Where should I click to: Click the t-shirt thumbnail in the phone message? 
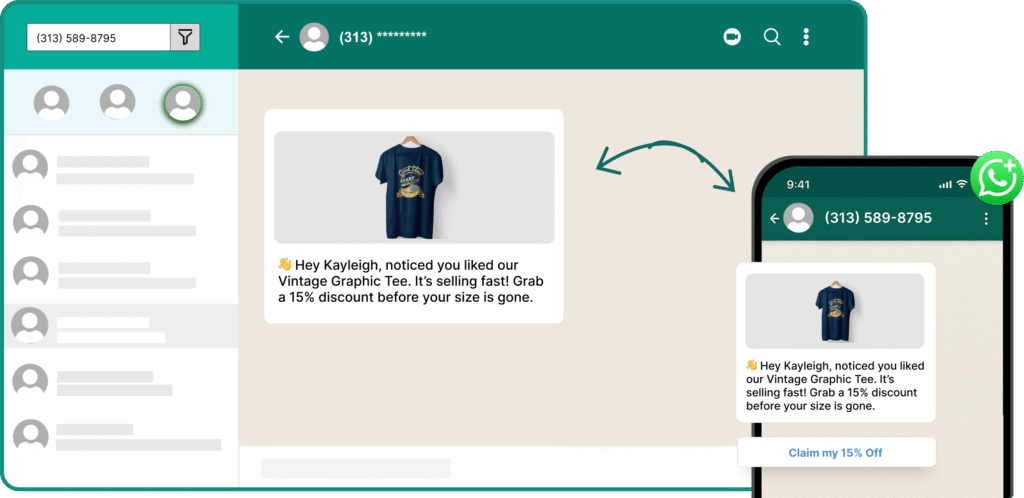[835, 311]
